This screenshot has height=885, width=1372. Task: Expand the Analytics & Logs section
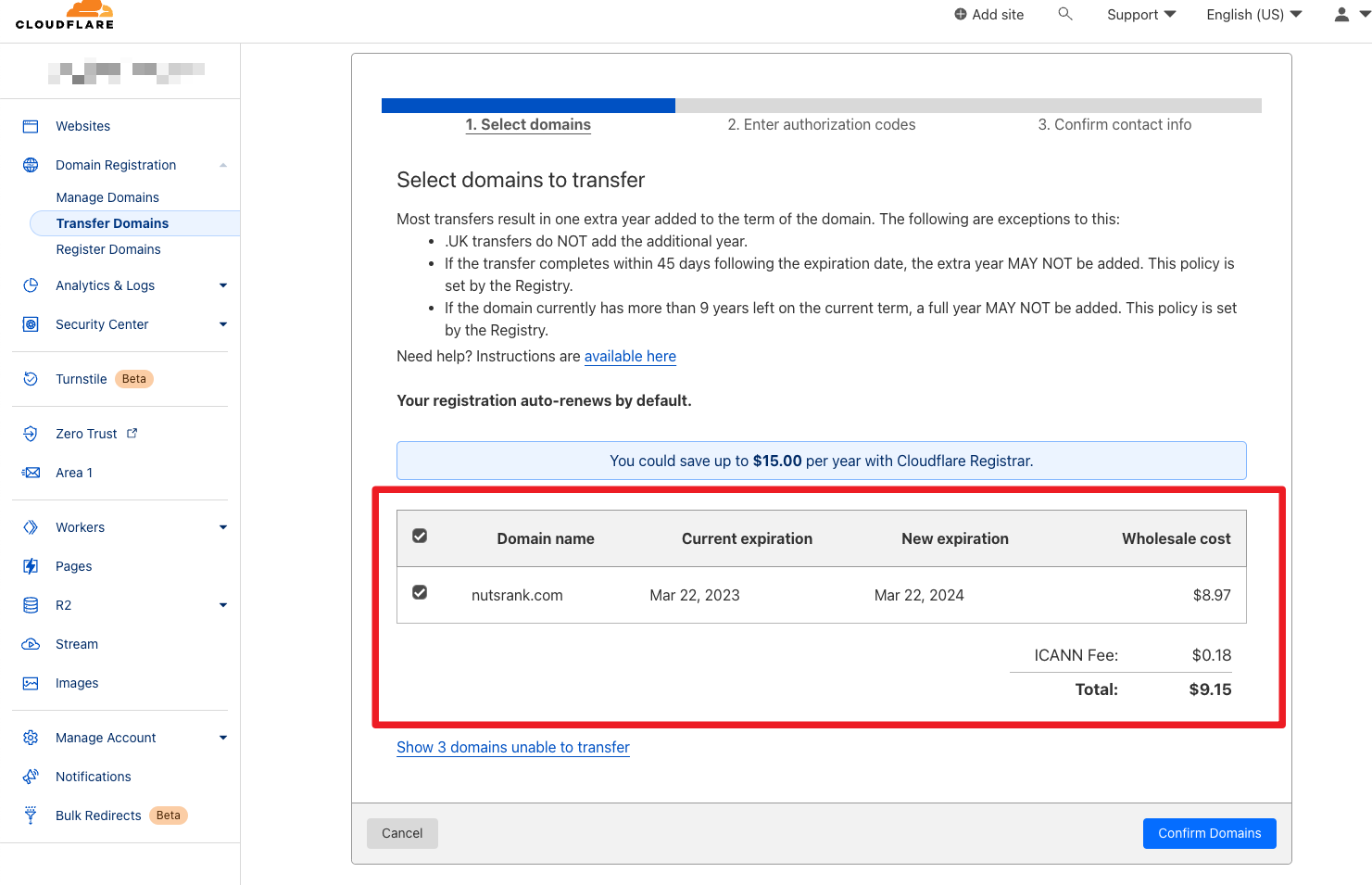(222, 285)
